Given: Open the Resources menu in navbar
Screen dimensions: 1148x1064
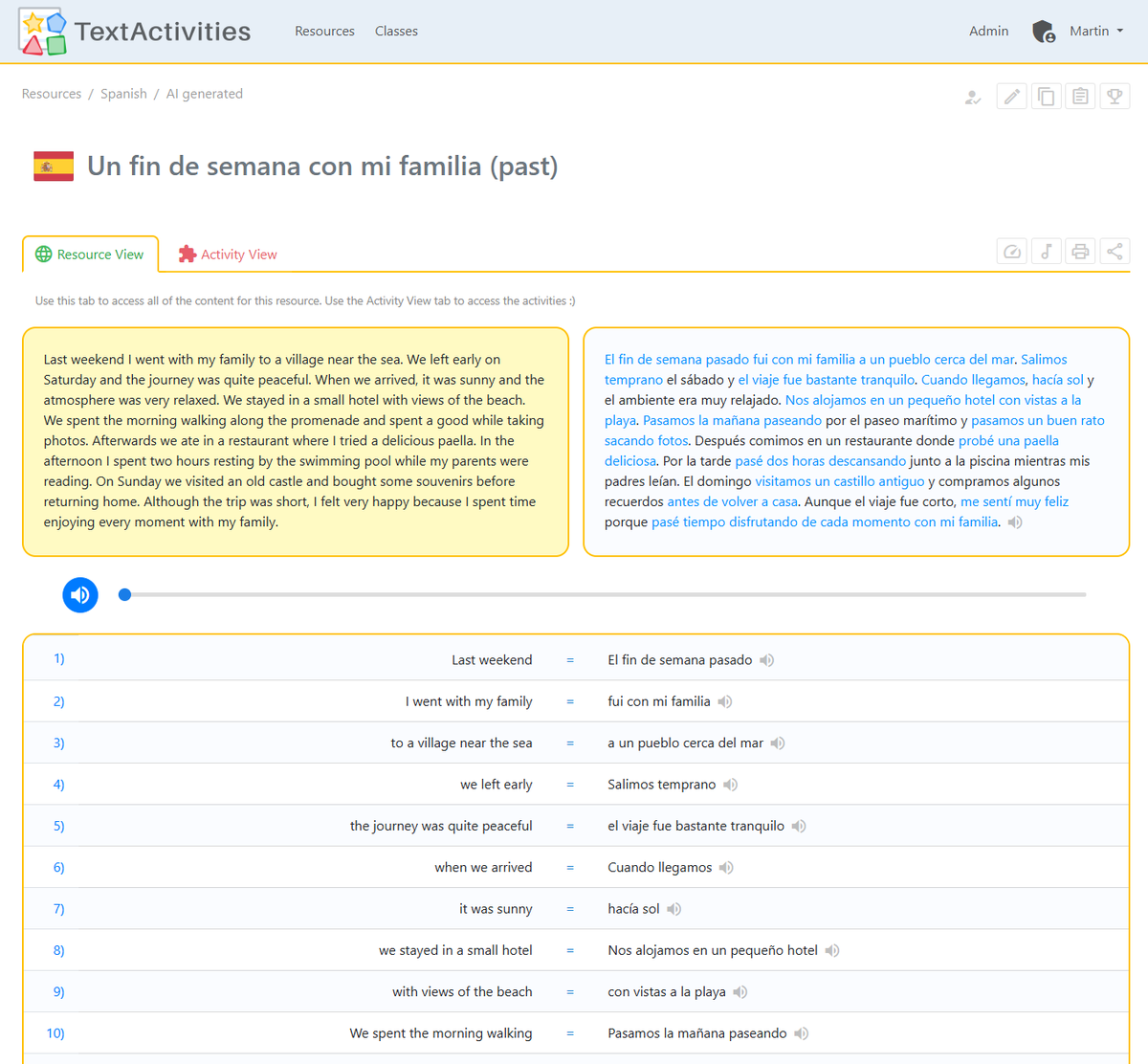Looking at the screenshot, I should coord(324,32).
